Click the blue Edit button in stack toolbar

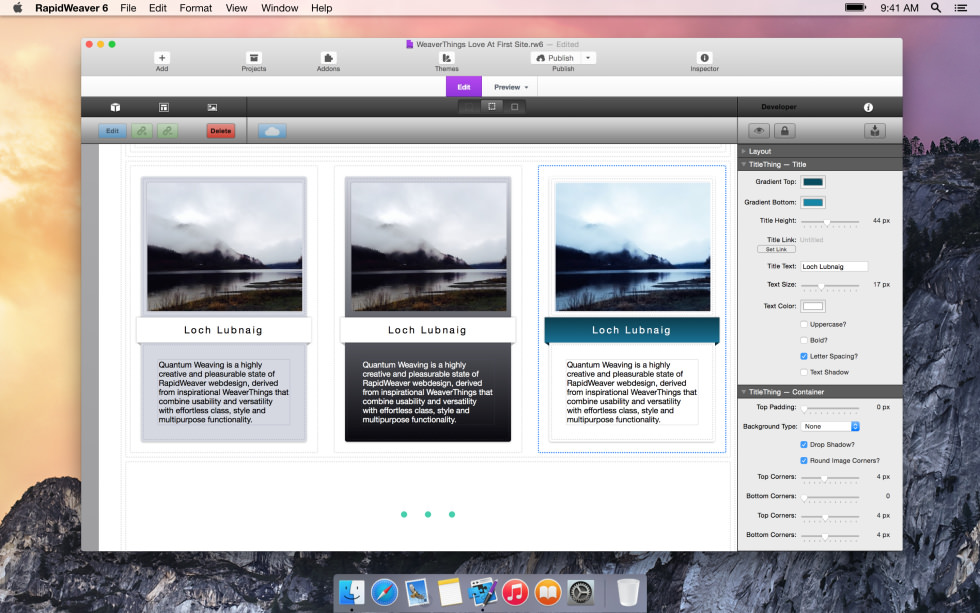click(x=112, y=131)
